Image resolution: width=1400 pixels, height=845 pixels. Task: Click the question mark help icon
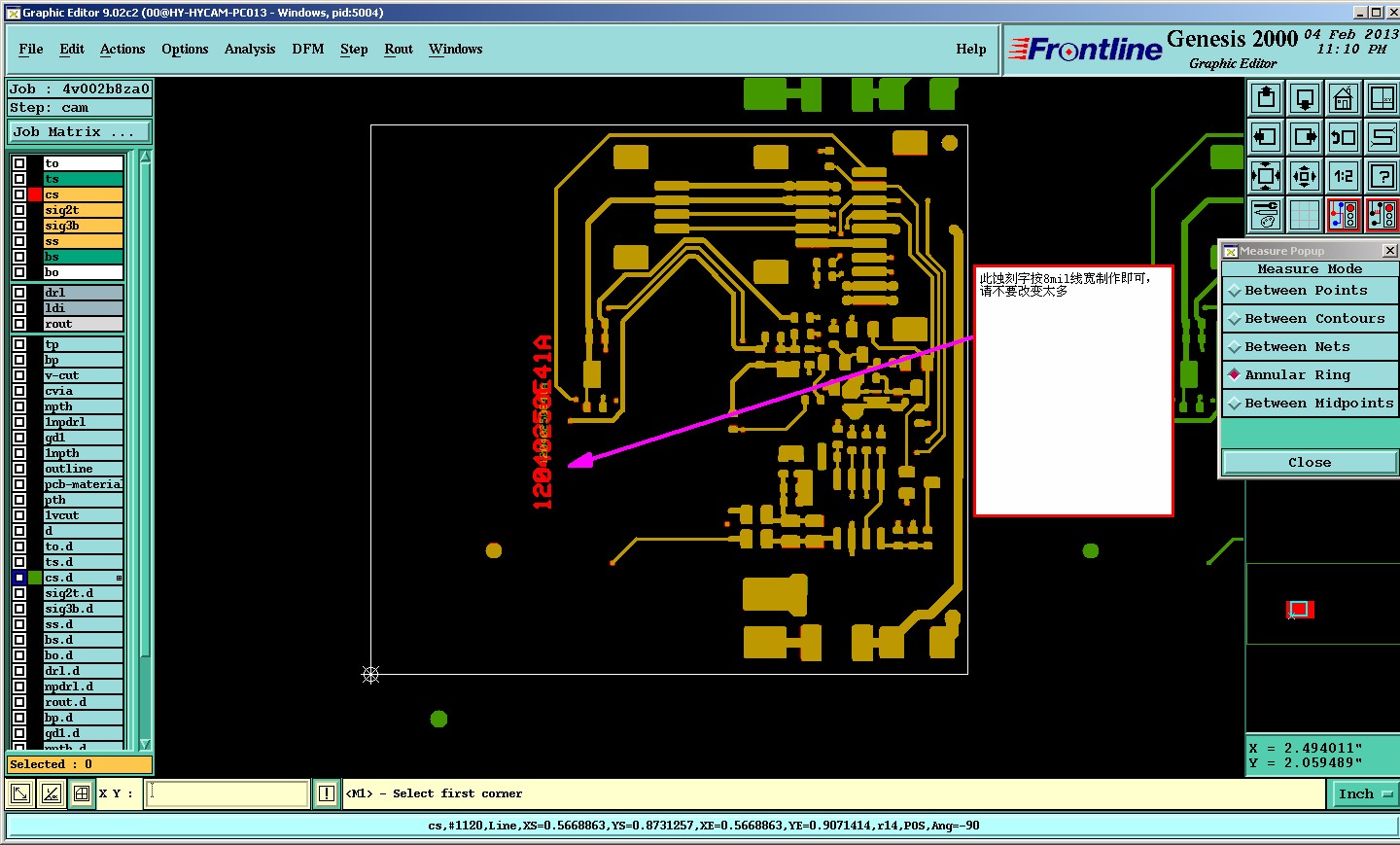(x=1382, y=176)
